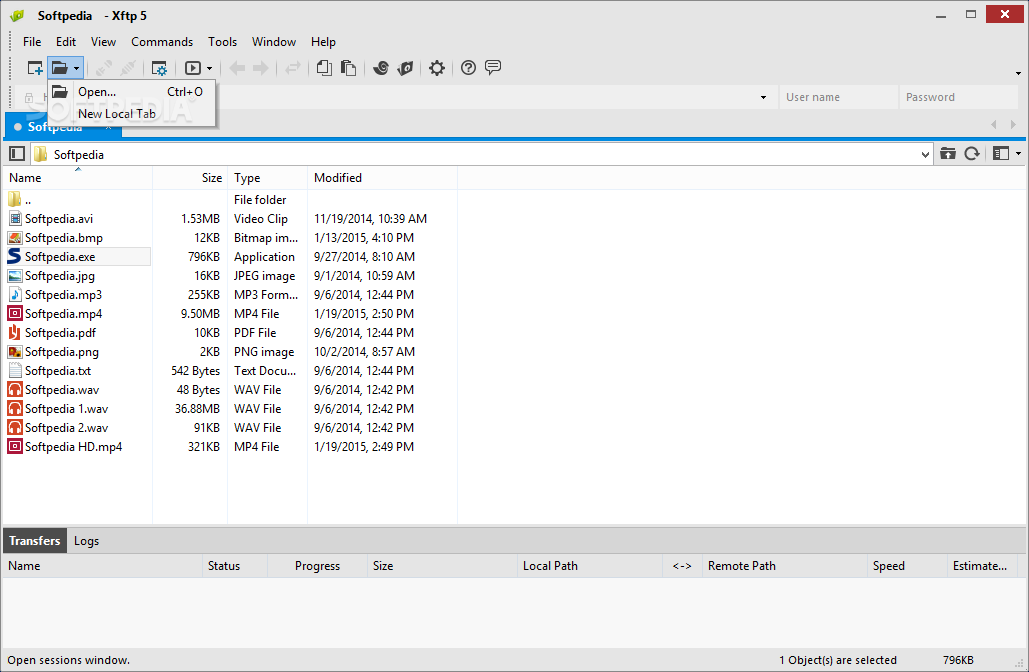Expand the host address bar dropdown arrow

pos(763,97)
